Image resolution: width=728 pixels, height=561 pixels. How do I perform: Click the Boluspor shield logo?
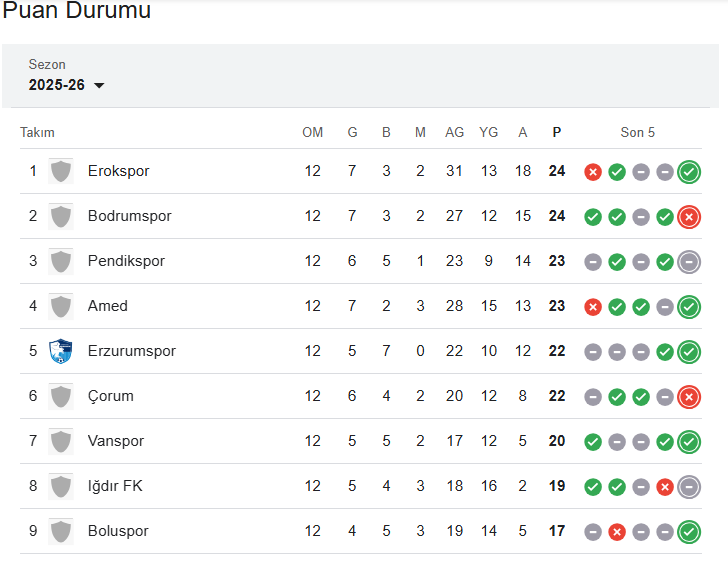tap(61, 531)
